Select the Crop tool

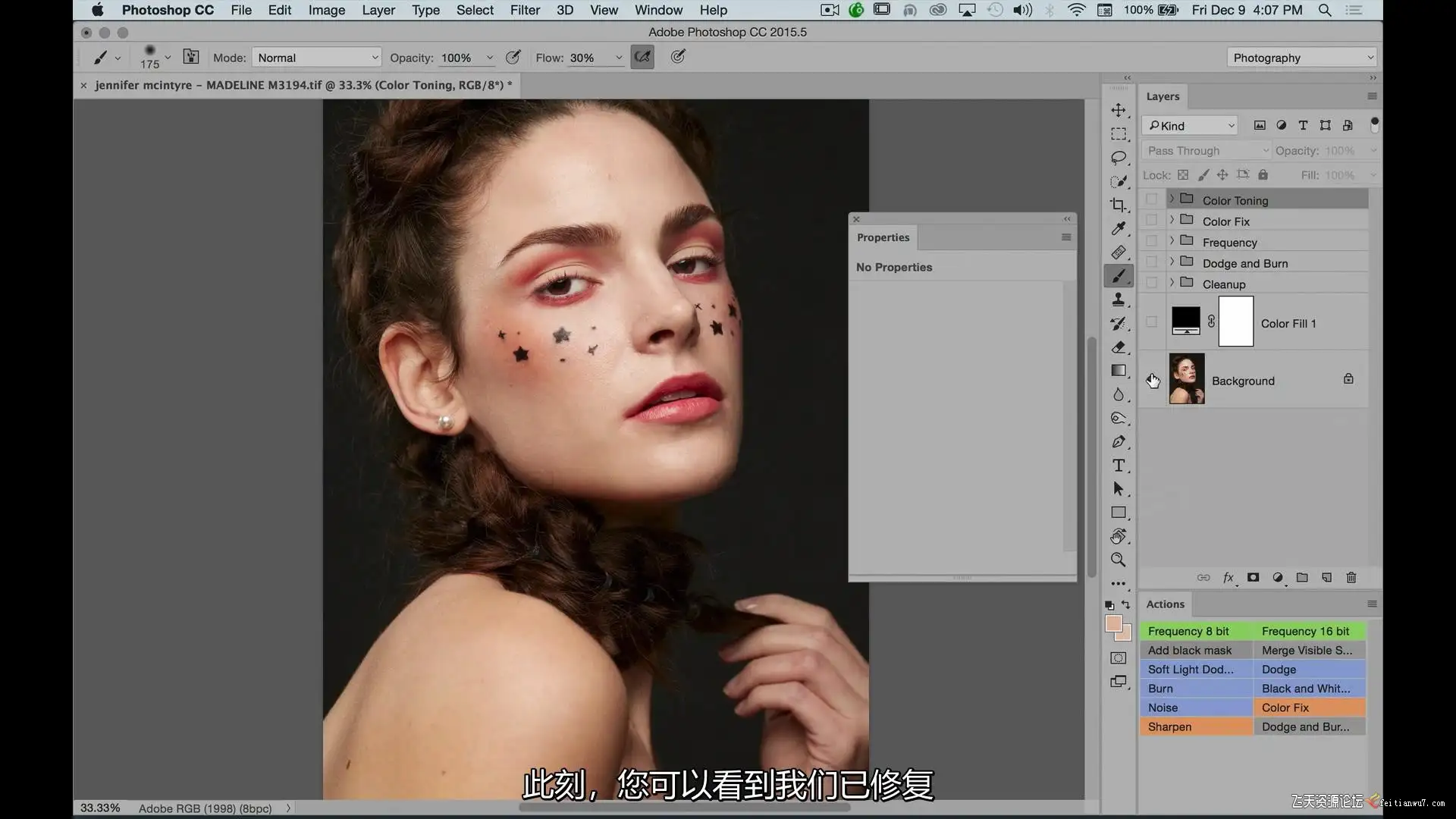(x=1119, y=205)
